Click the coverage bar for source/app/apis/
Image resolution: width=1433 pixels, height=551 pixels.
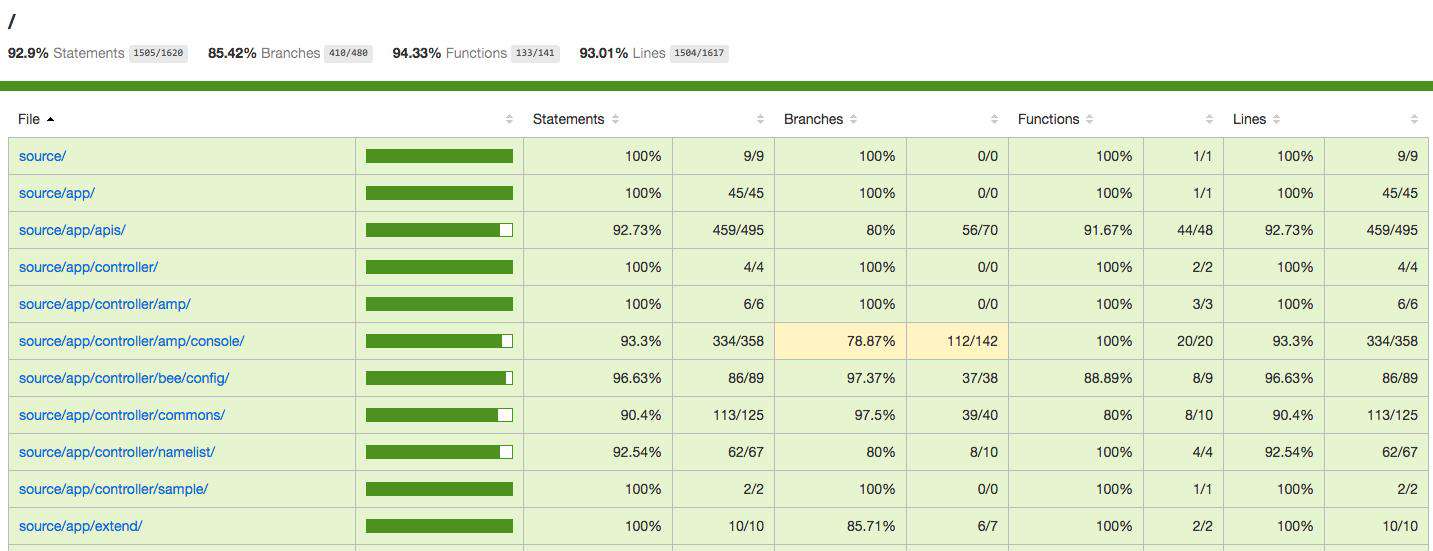[x=439, y=230]
